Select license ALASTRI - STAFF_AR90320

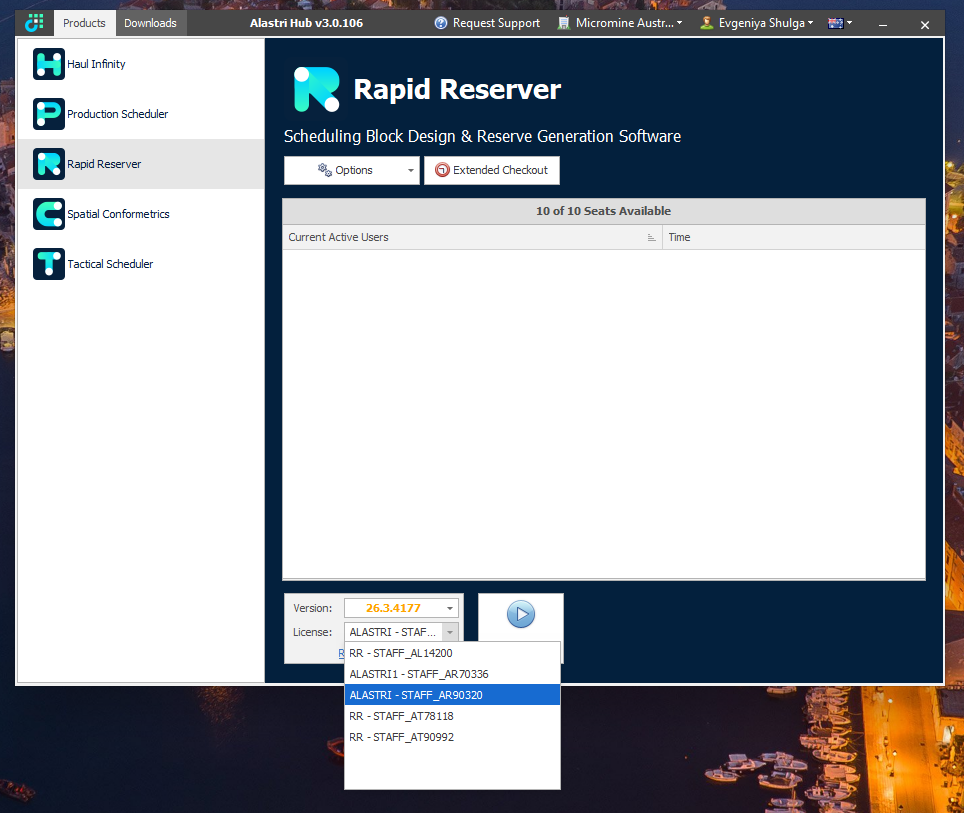452,695
